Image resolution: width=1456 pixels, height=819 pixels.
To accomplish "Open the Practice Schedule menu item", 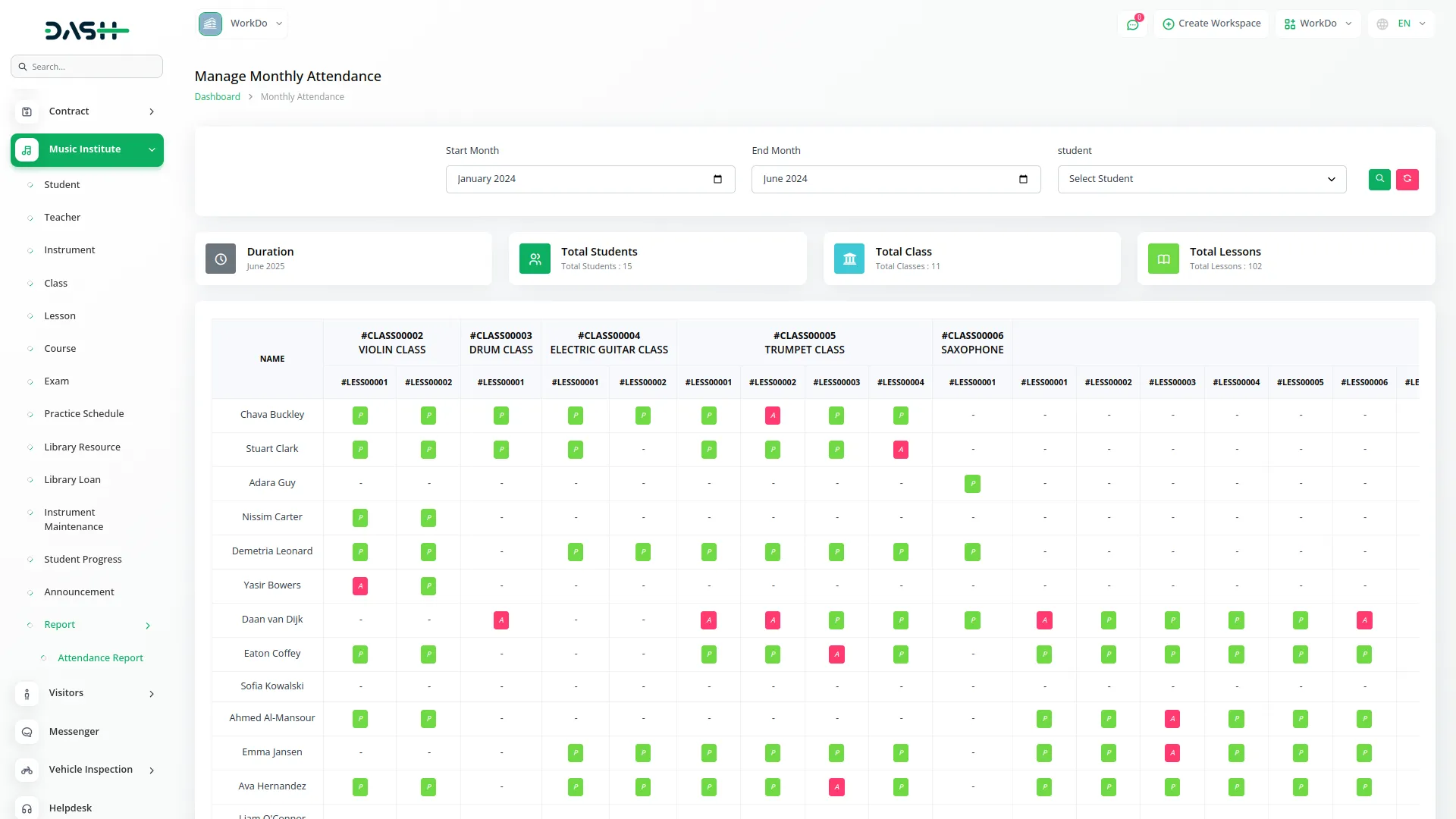I will click(x=83, y=414).
